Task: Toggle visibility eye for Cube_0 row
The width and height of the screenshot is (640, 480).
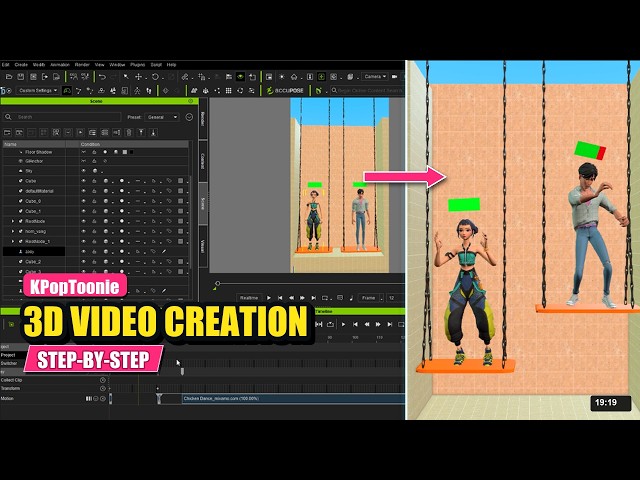Action: tap(84, 201)
